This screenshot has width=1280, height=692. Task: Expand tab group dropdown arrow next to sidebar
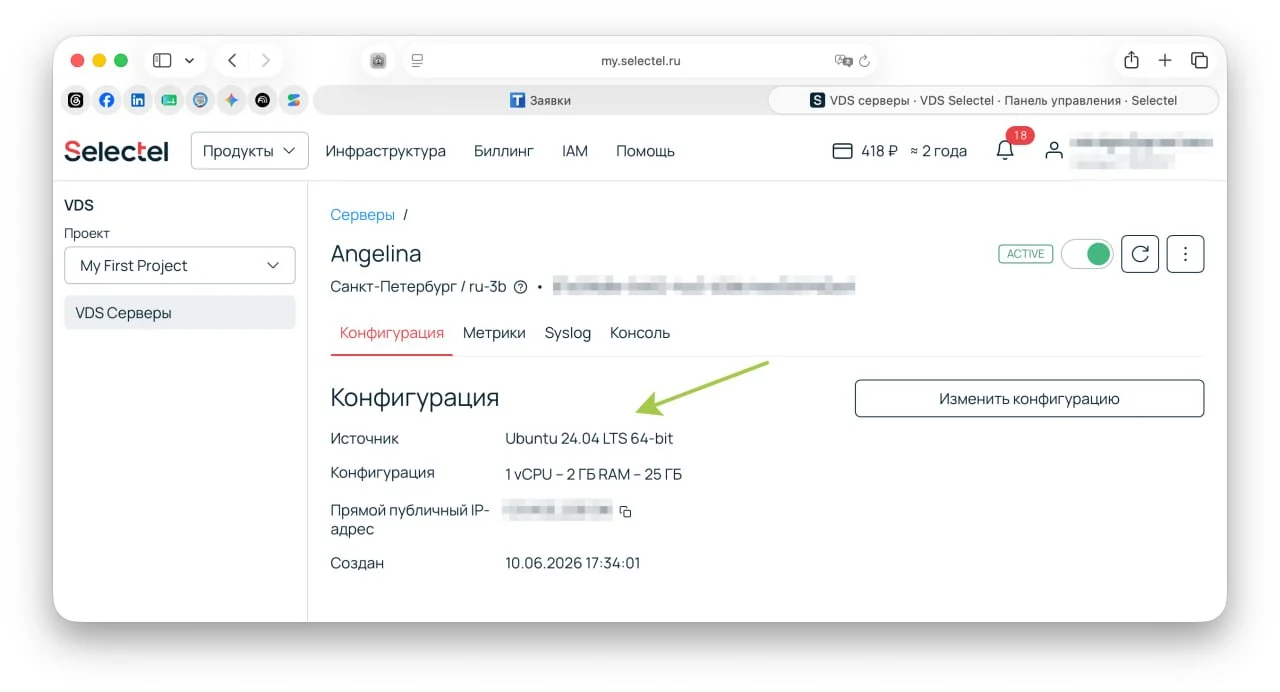tap(189, 60)
